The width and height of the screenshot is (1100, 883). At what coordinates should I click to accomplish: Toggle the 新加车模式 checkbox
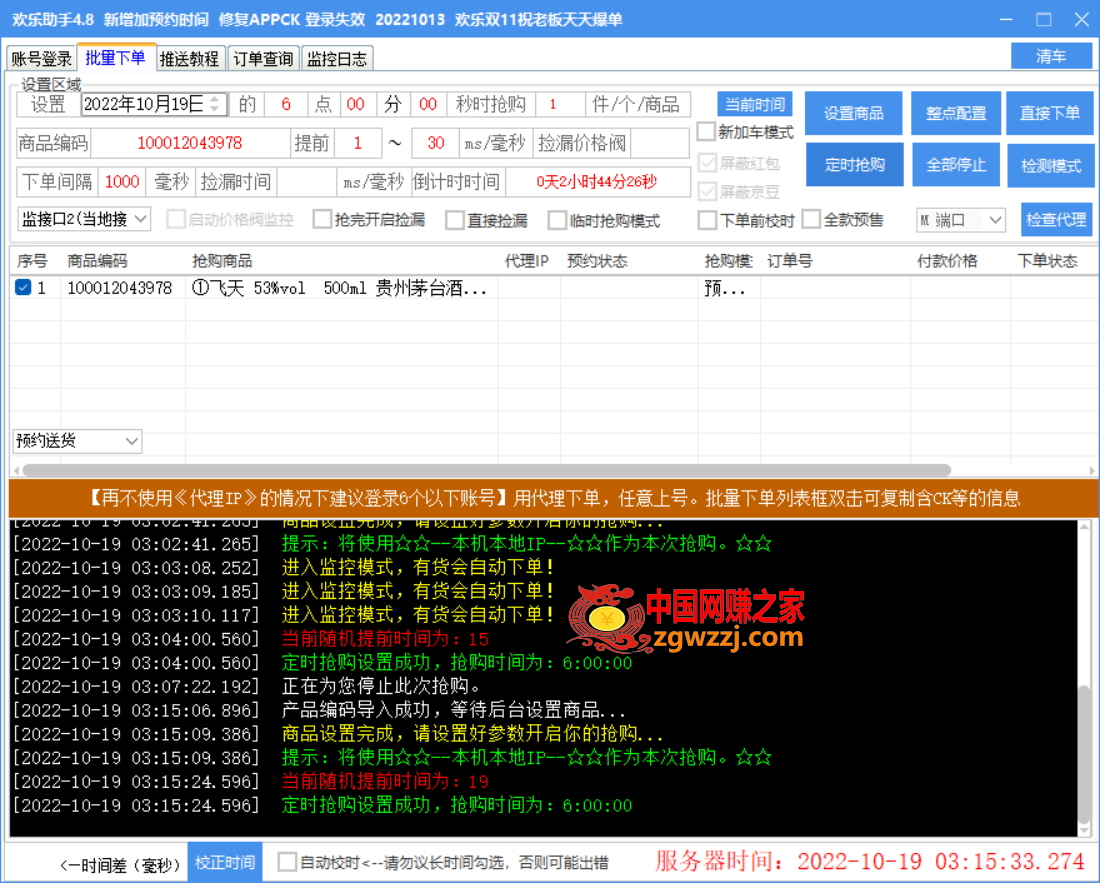pos(707,131)
